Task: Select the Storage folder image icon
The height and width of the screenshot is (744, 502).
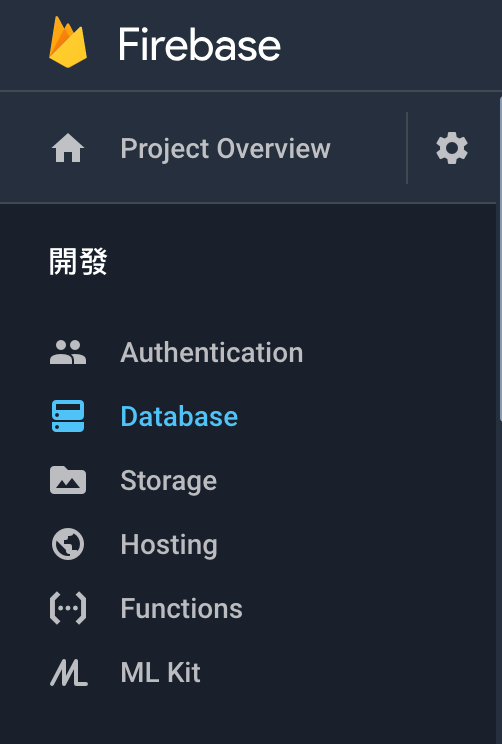Action: [x=68, y=480]
